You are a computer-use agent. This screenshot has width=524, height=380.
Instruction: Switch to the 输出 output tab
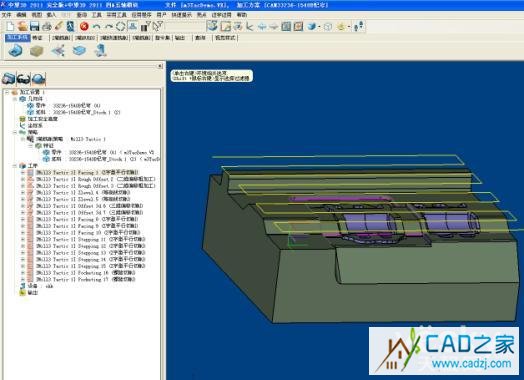point(180,38)
